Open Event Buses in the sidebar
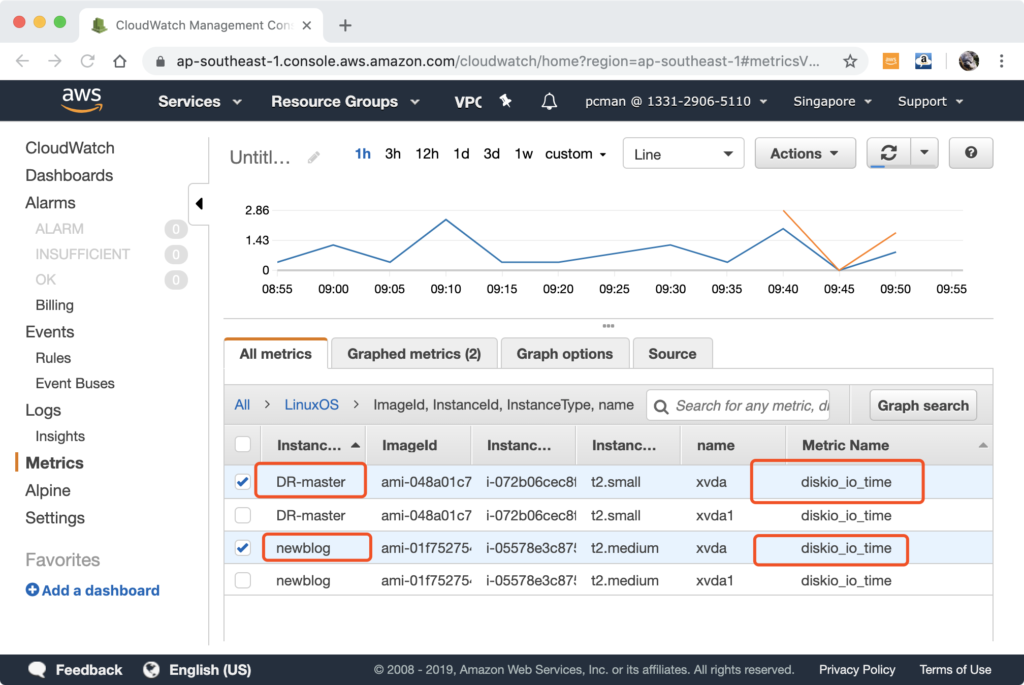Screen dimensions: 1024x685 click(x=75, y=383)
